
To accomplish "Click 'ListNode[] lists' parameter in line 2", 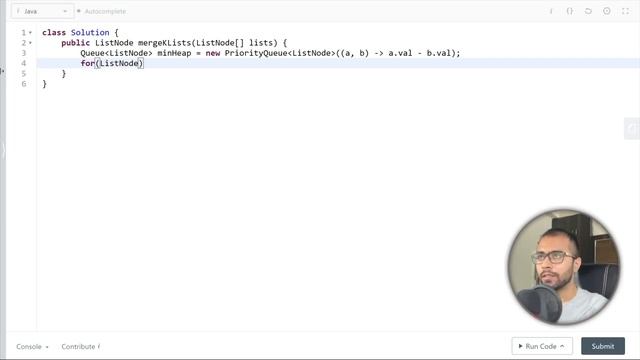I will [x=236, y=43].
